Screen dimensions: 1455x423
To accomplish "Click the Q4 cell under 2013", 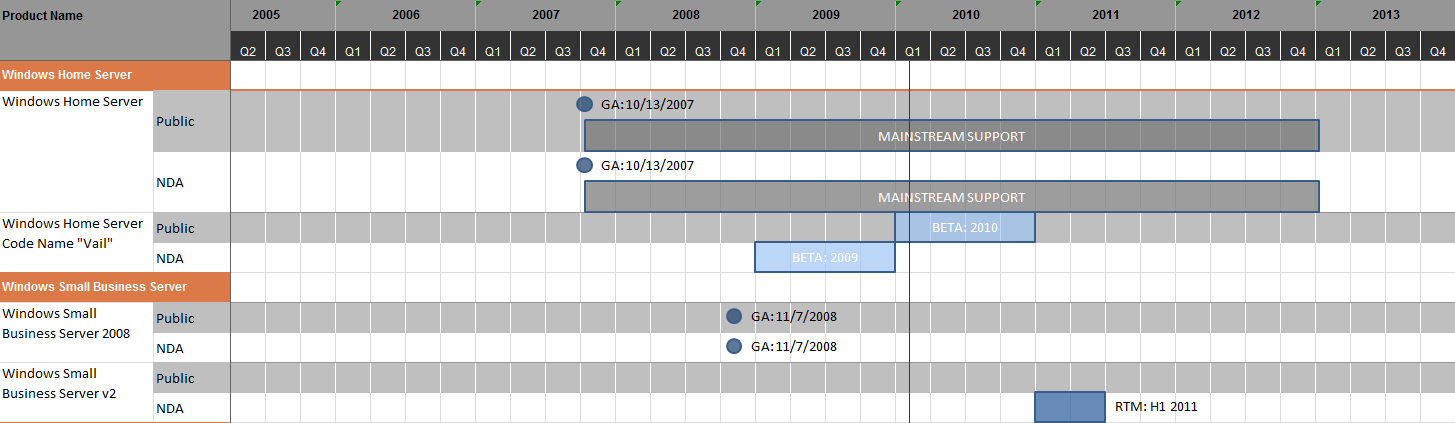I will 1438,46.
